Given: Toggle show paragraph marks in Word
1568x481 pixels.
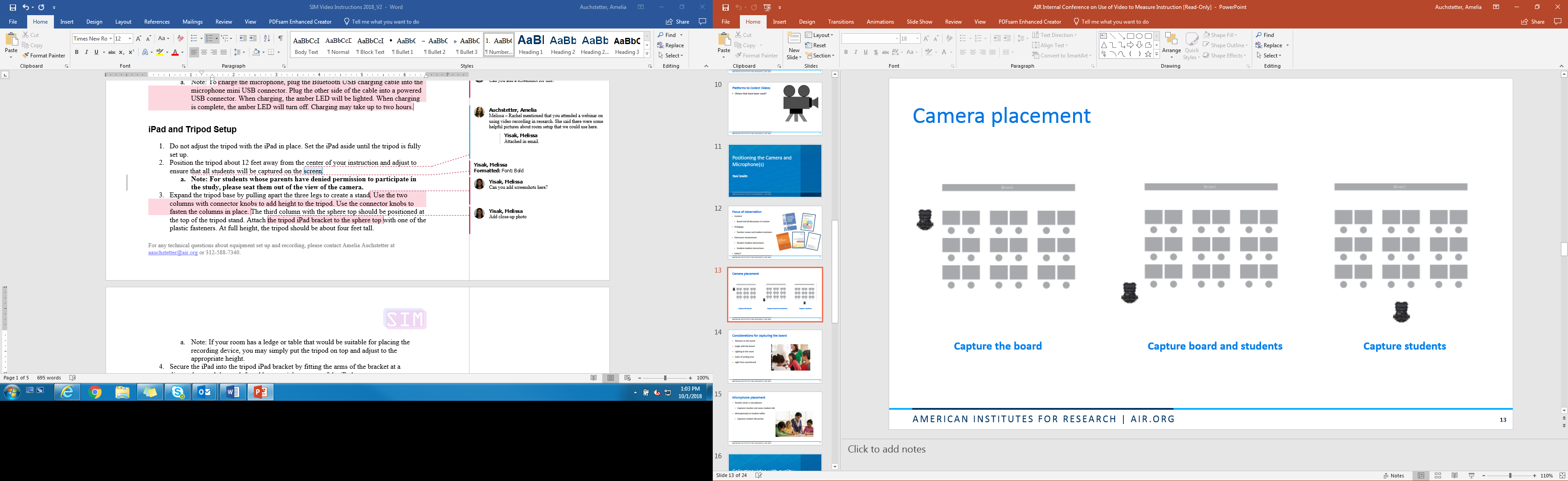Looking at the screenshot, I should 280,38.
